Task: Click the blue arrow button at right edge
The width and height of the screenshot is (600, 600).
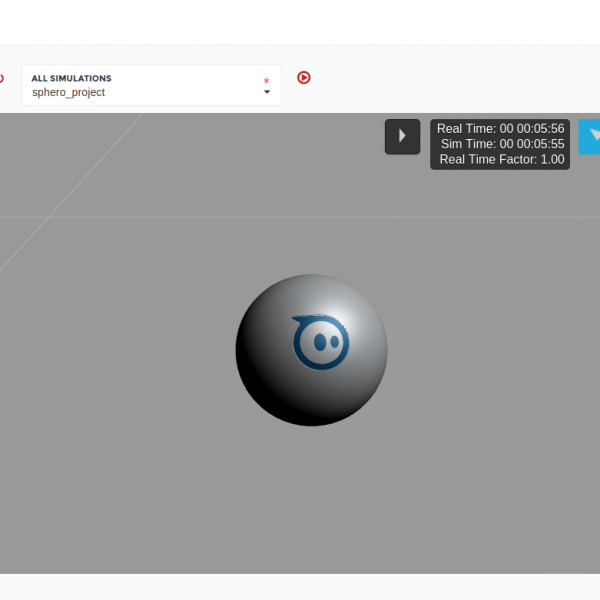Action: (x=589, y=137)
